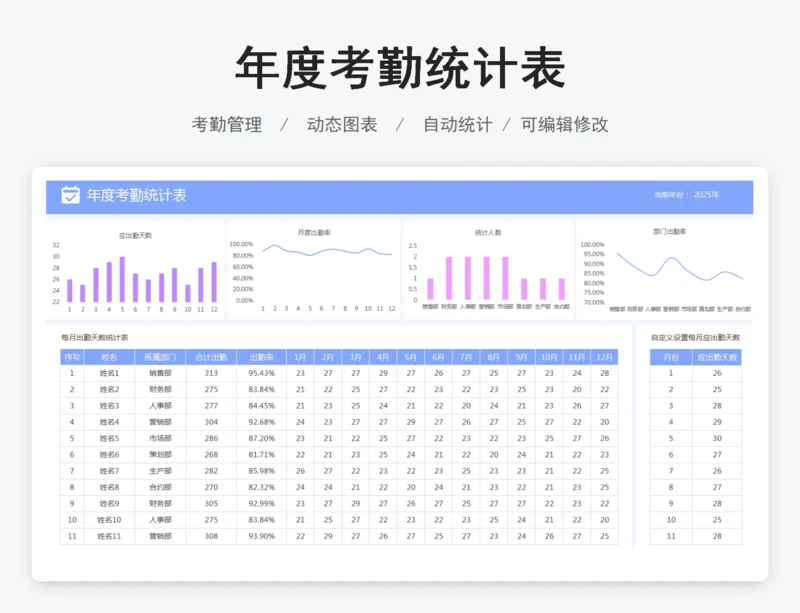Click the 应出勤天数 bar chart
The width and height of the screenshot is (800, 613).
[135, 272]
